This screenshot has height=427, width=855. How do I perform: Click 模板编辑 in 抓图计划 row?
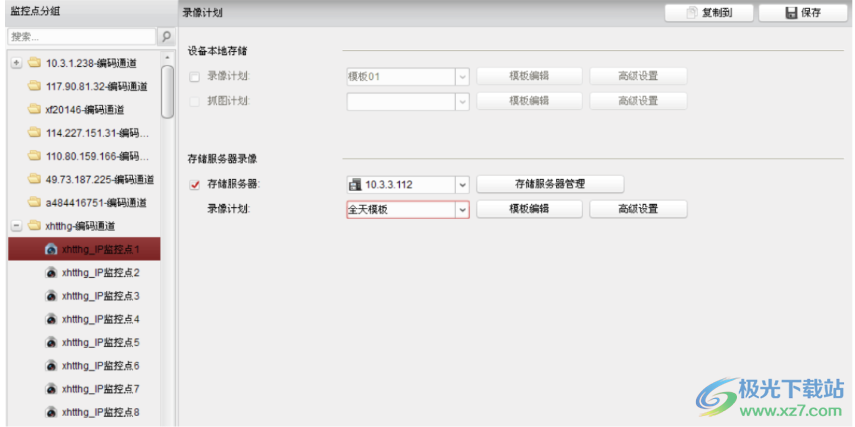point(529,101)
